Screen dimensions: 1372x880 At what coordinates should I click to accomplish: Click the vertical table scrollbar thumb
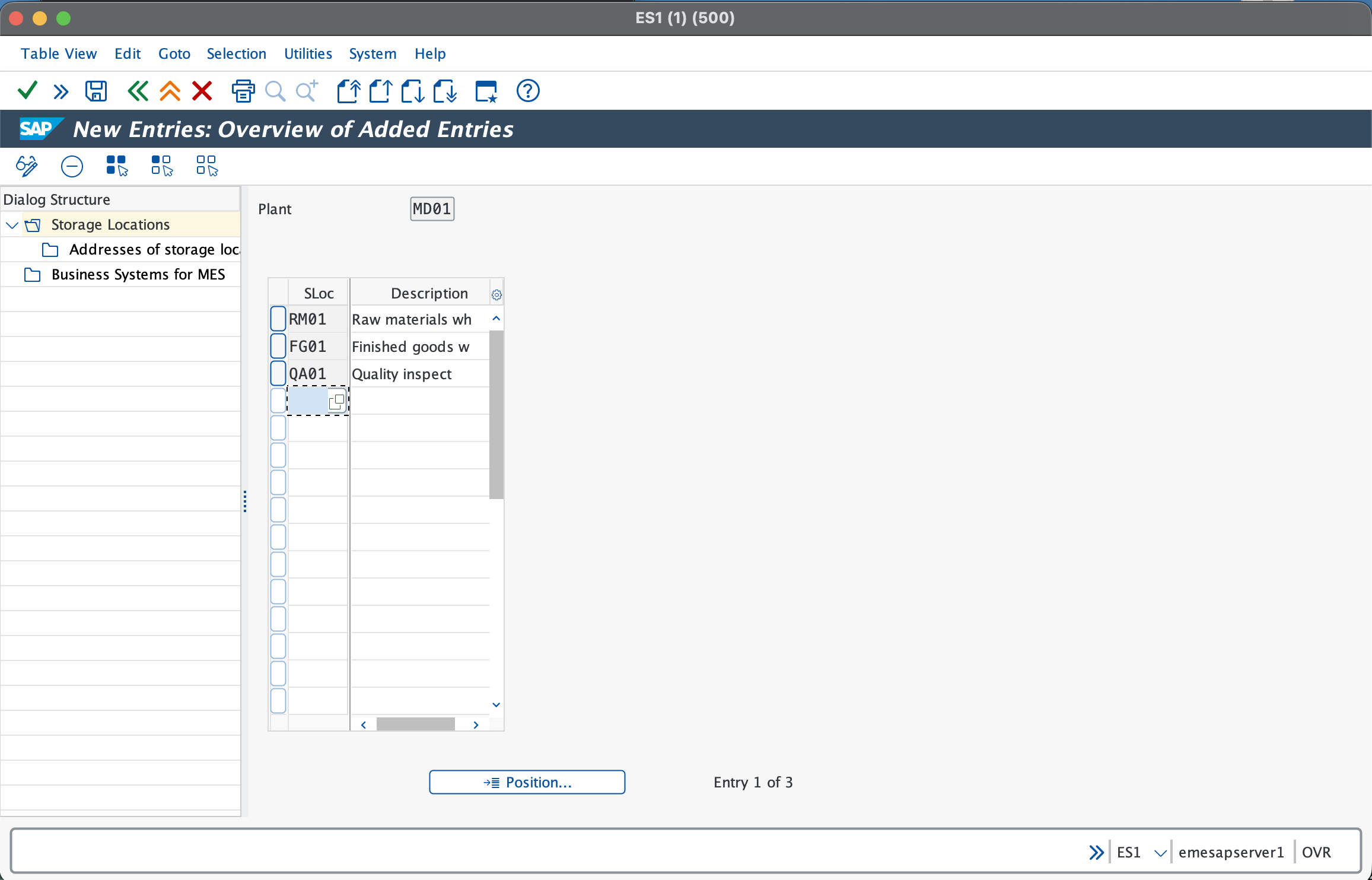[x=496, y=414]
